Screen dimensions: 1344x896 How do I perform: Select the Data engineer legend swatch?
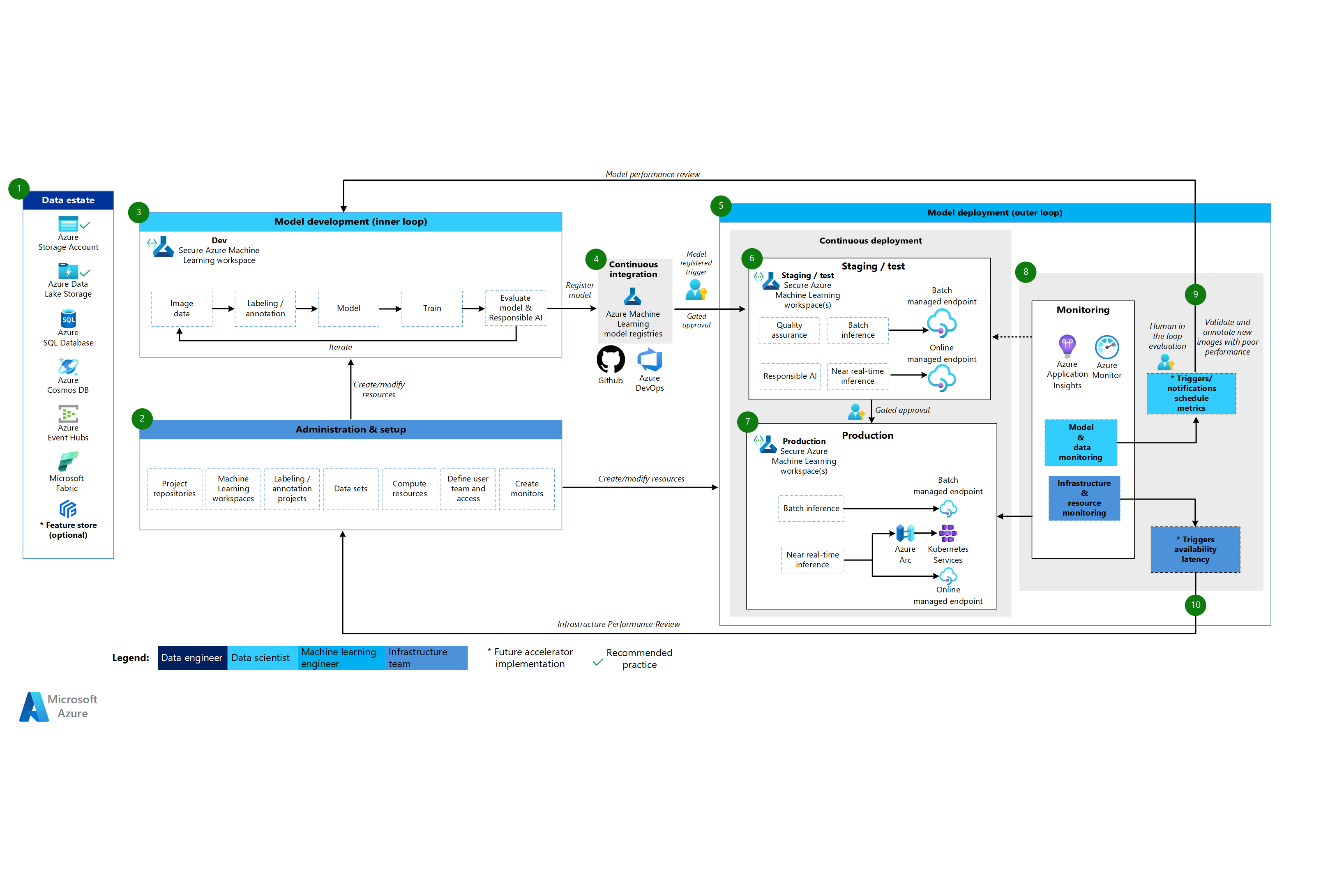[x=192, y=658]
